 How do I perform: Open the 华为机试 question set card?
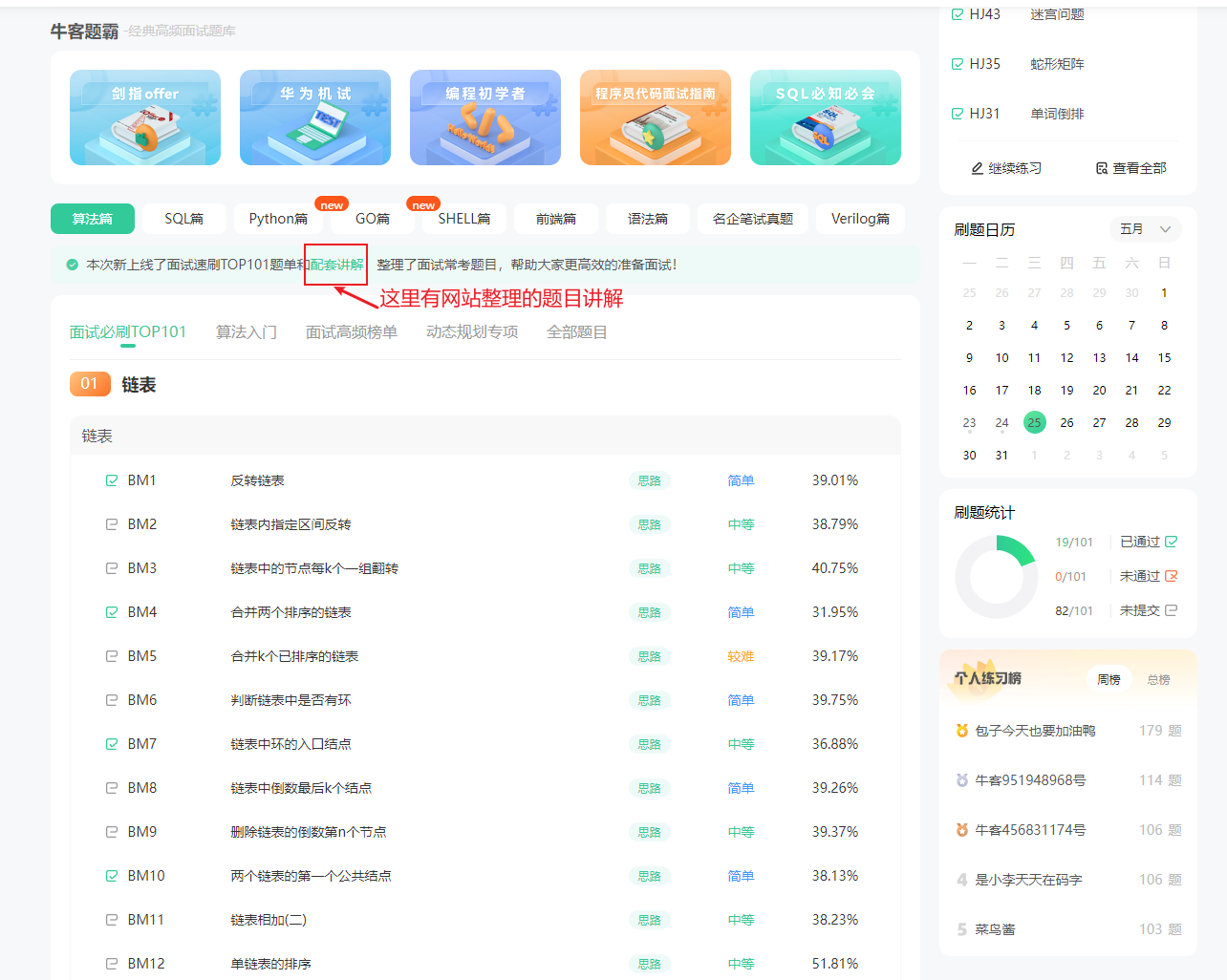315,117
